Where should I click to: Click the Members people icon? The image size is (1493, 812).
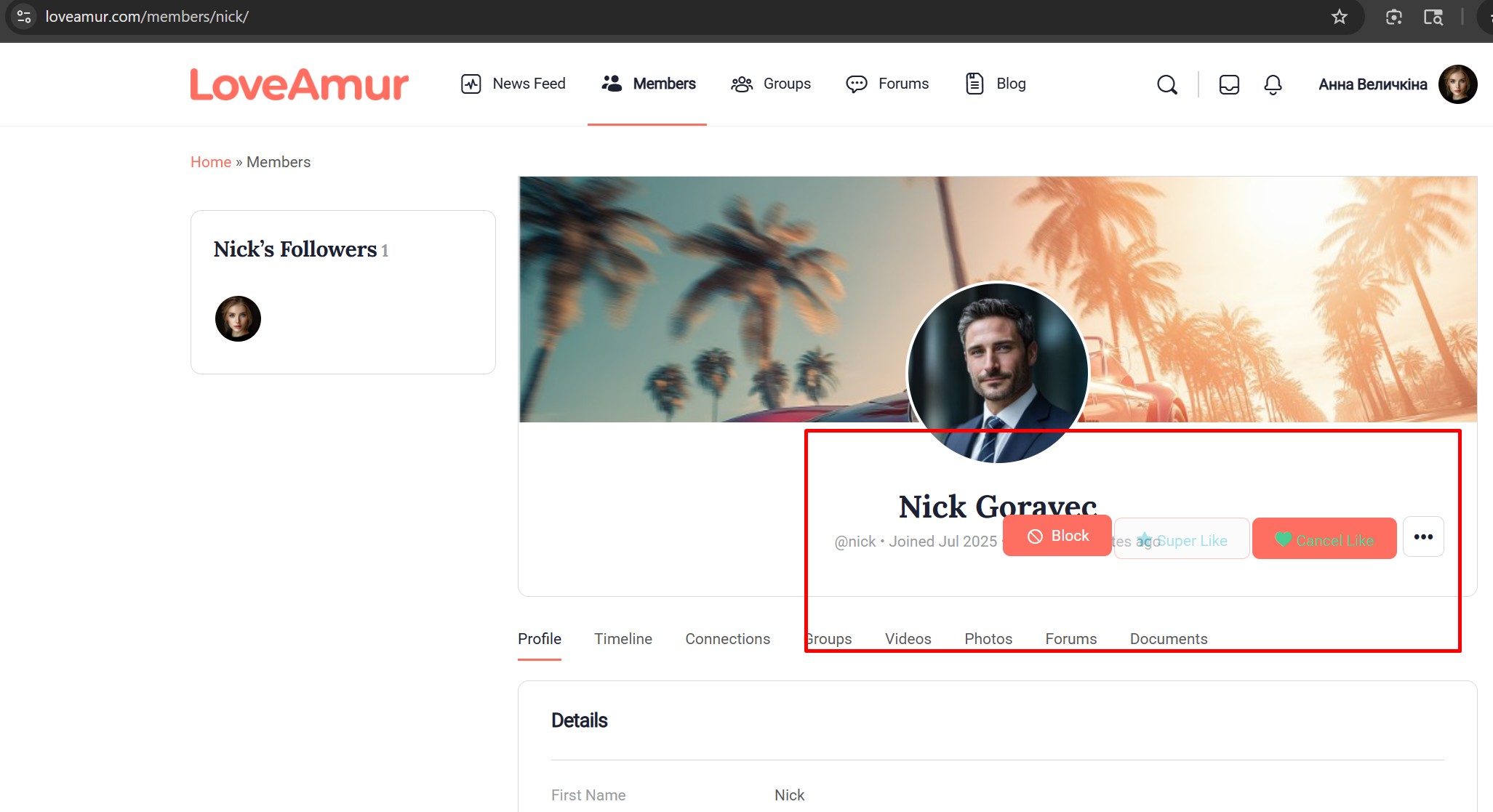[x=612, y=84]
